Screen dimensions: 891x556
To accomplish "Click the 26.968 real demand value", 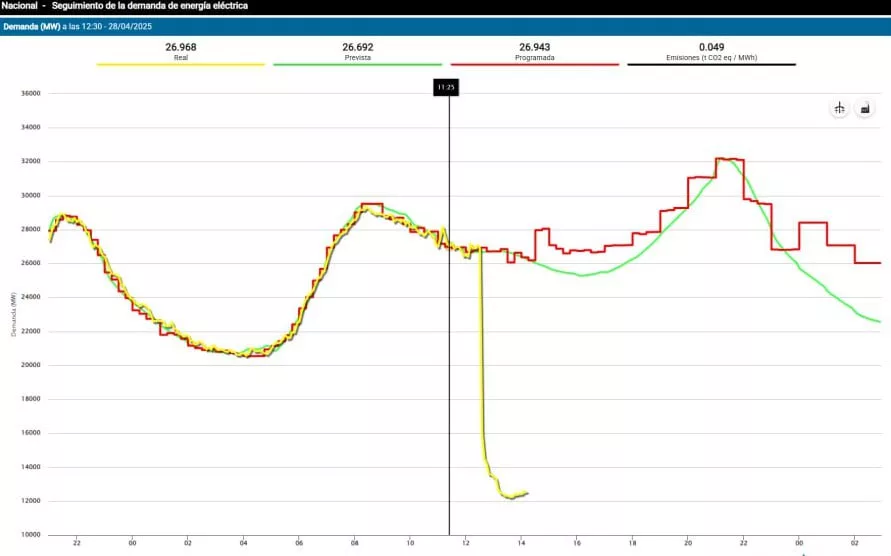I will coord(180,47).
